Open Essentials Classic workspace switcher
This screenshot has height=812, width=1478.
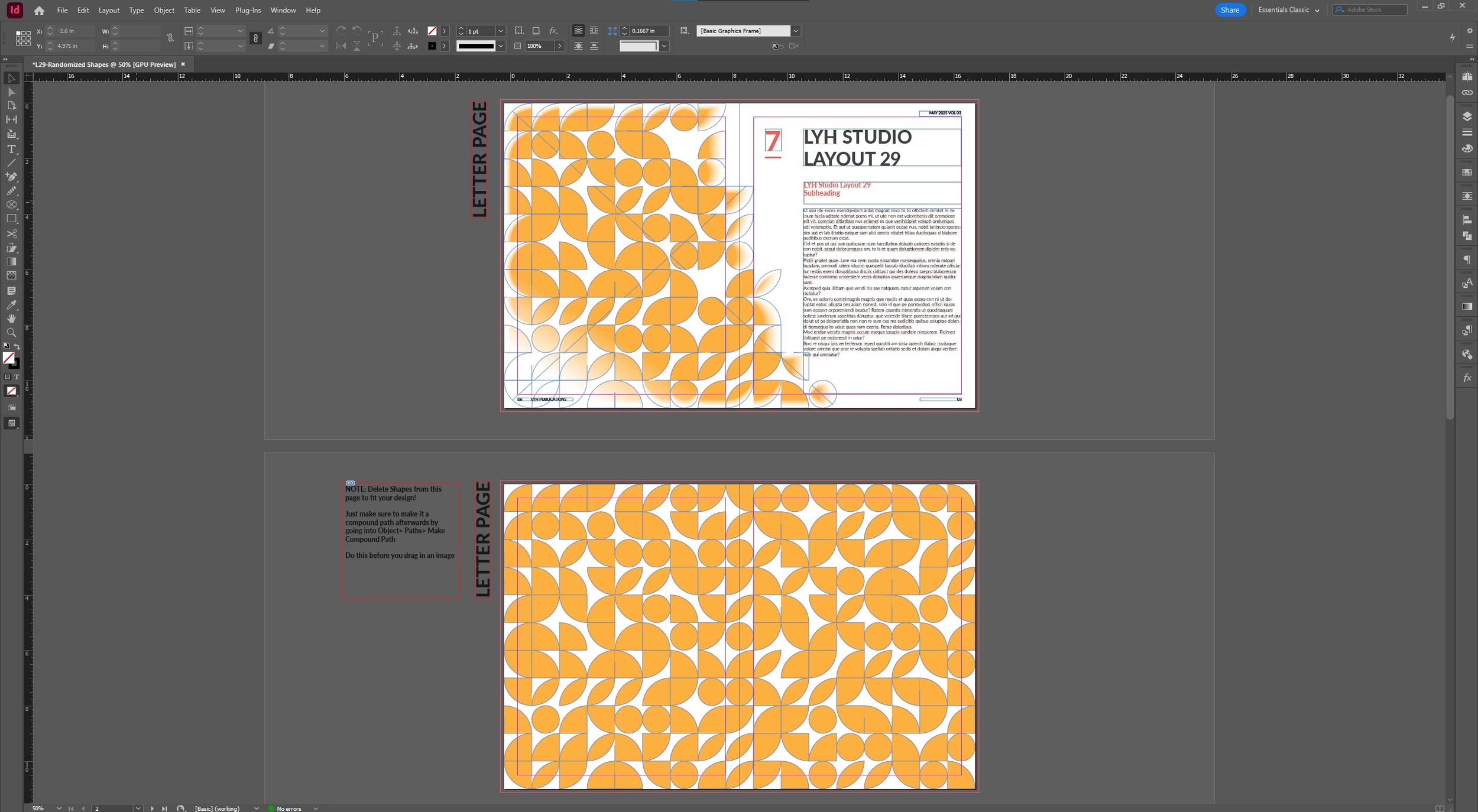pos(1288,10)
